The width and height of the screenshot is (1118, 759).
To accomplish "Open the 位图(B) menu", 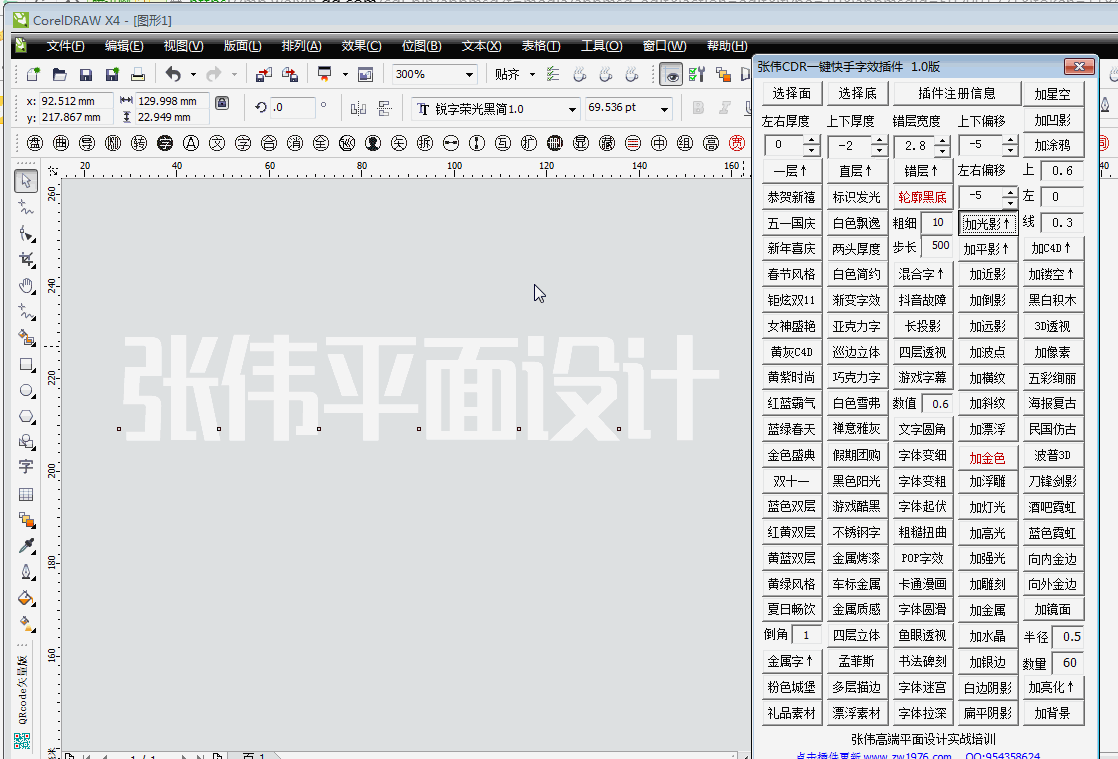I will [421, 46].
